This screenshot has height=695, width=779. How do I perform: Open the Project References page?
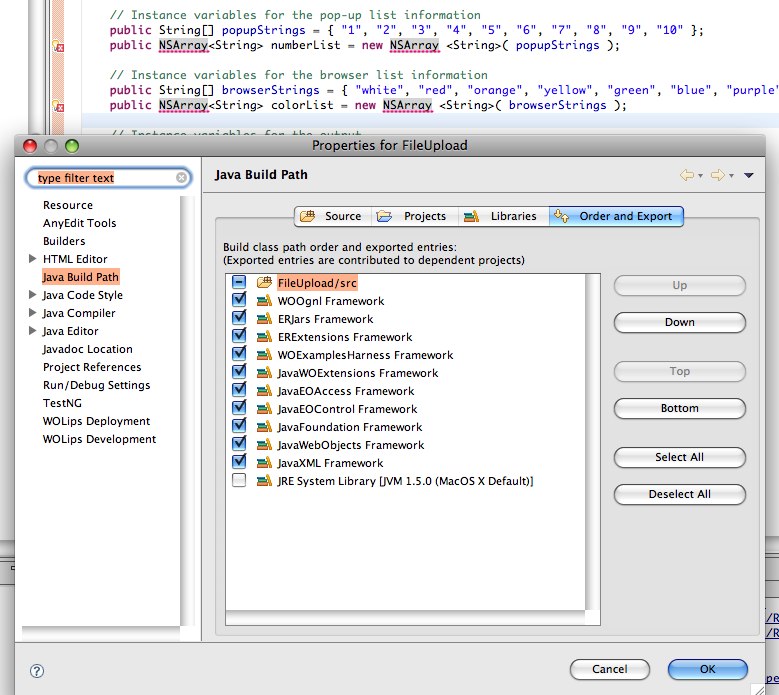pyautogui.click(x=92, y=367)
